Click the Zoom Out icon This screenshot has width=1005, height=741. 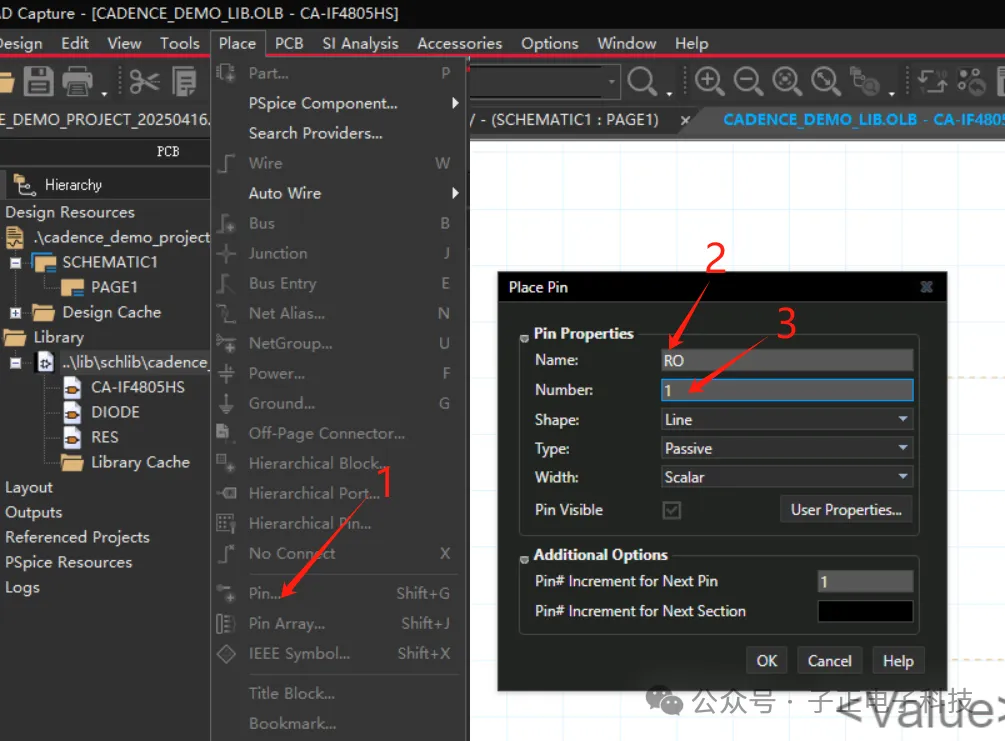tap(748, 81)
